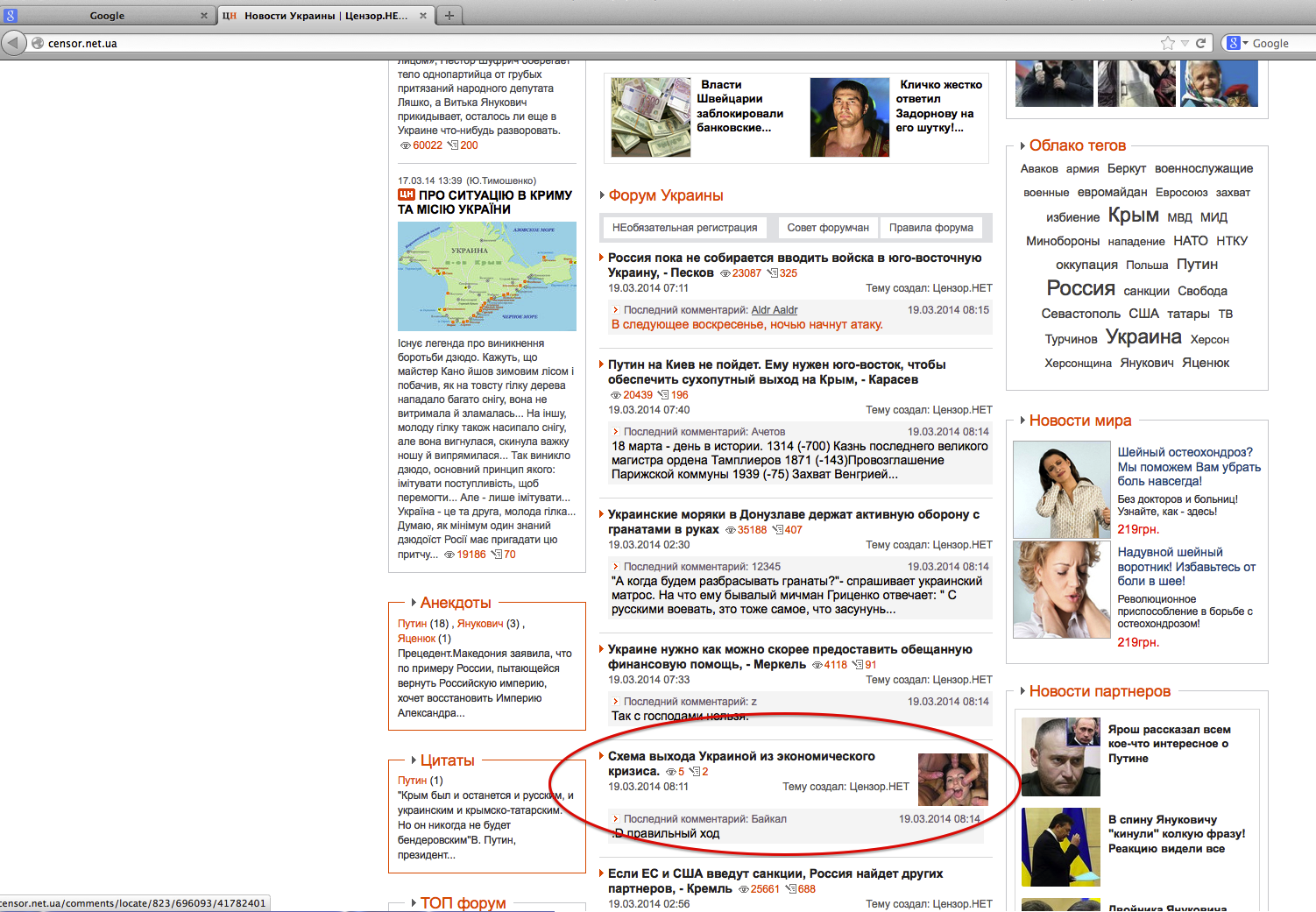Open the Кличко жестко ответил Задорнову headline

click(x=938, y=106)
